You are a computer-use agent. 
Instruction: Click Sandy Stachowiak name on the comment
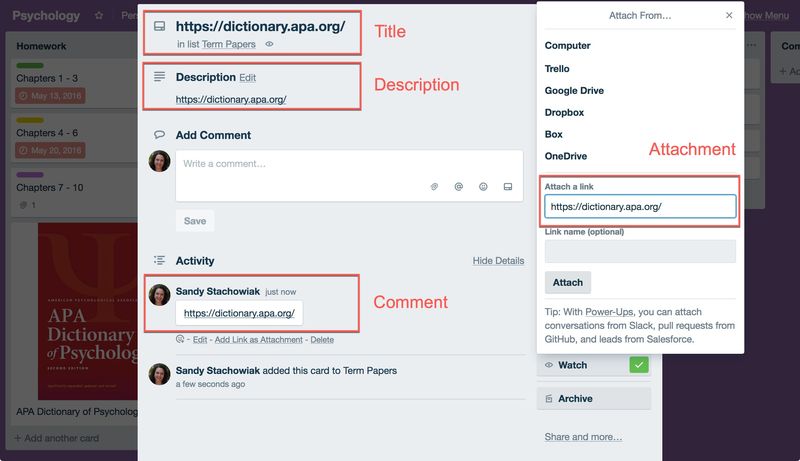218,291
